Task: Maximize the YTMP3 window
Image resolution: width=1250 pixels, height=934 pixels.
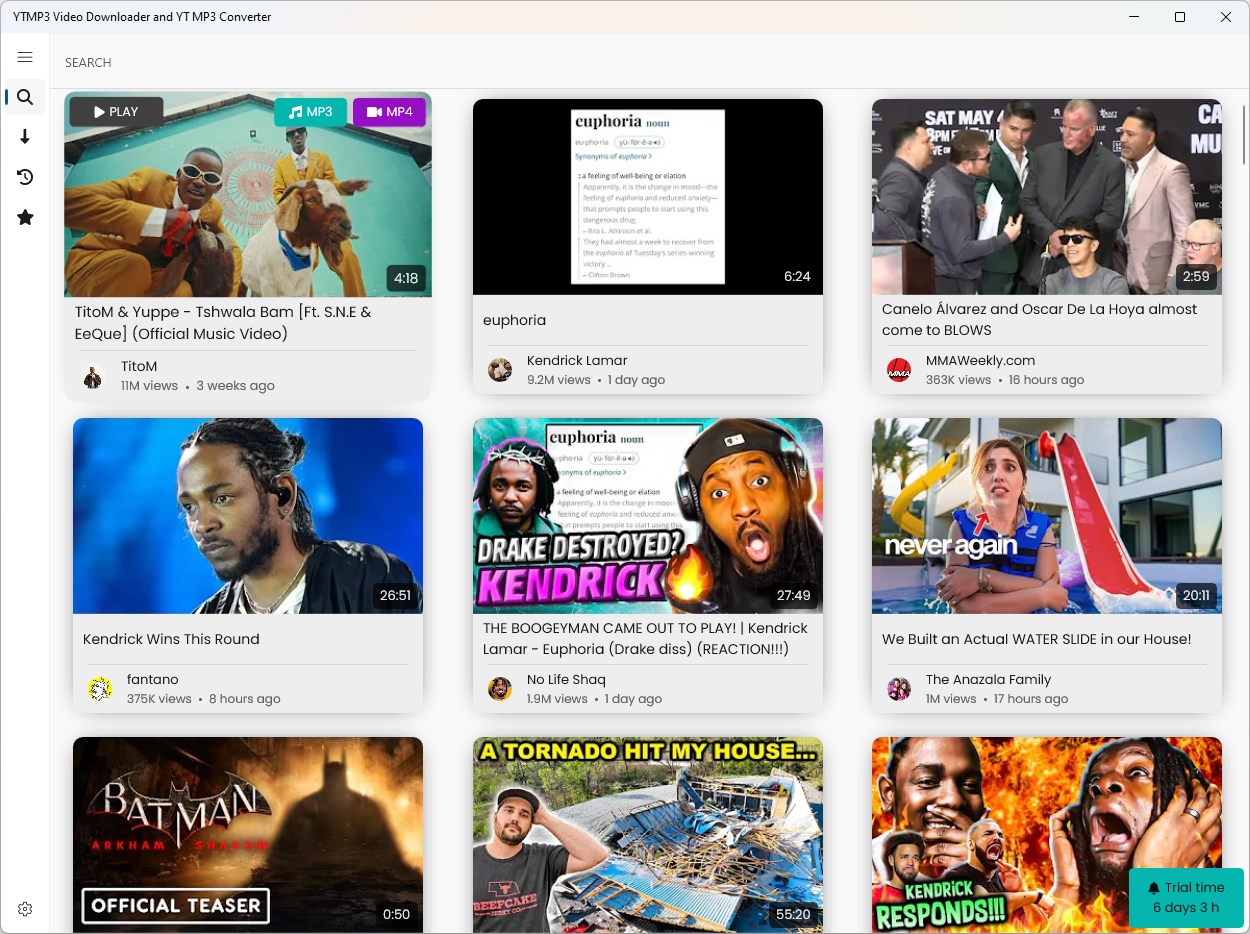Action: 1180,17
